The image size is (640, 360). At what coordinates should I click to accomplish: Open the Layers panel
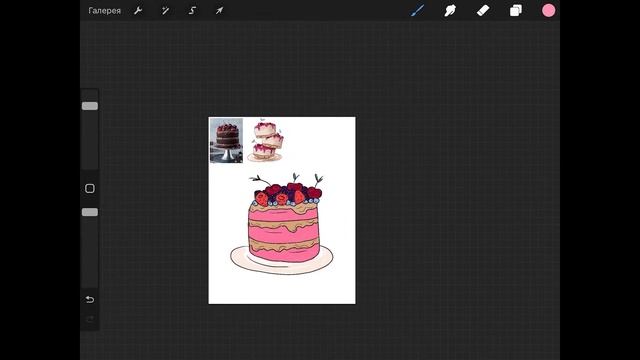tap(516, 11)
